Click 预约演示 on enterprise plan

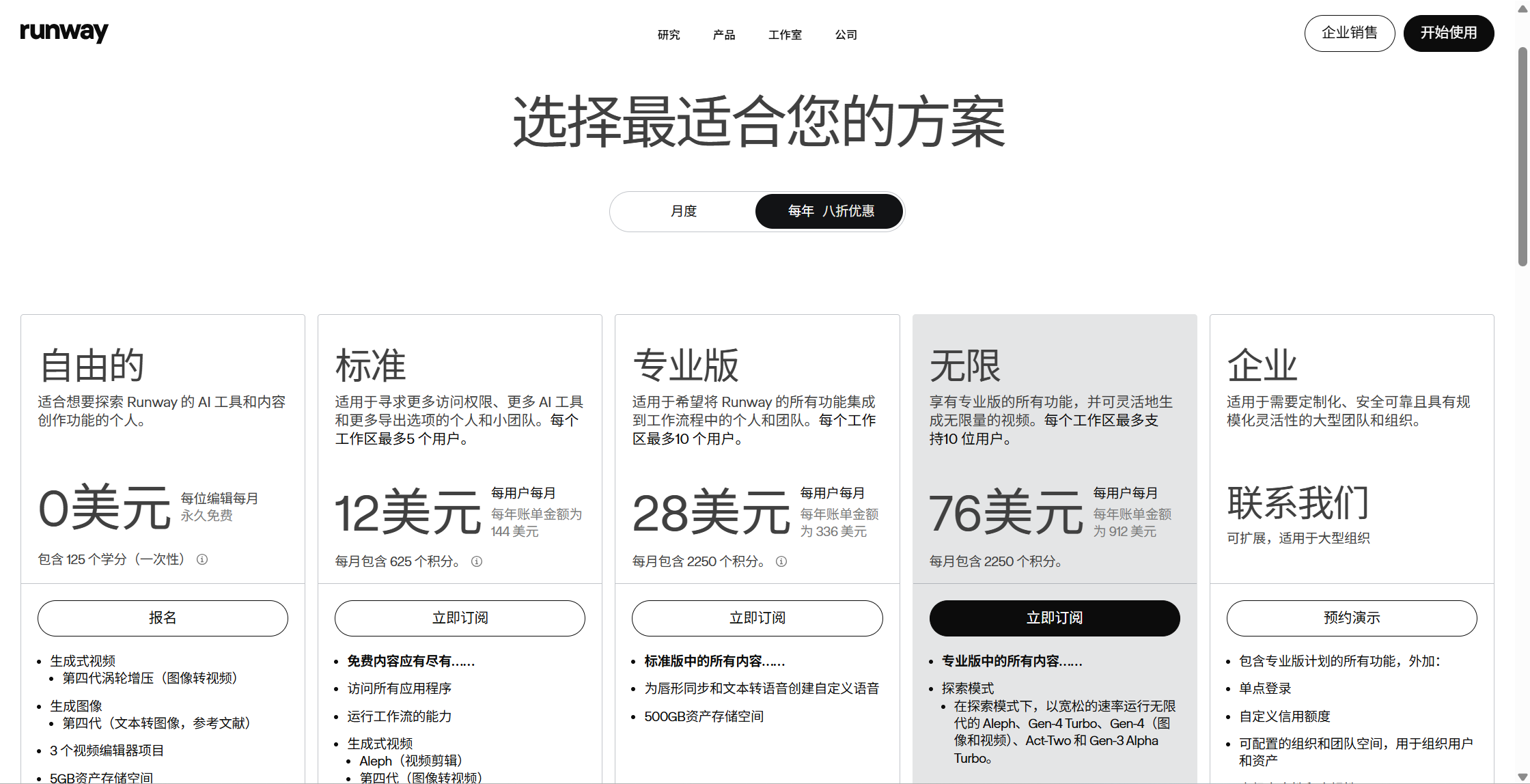pos(1351,618)
